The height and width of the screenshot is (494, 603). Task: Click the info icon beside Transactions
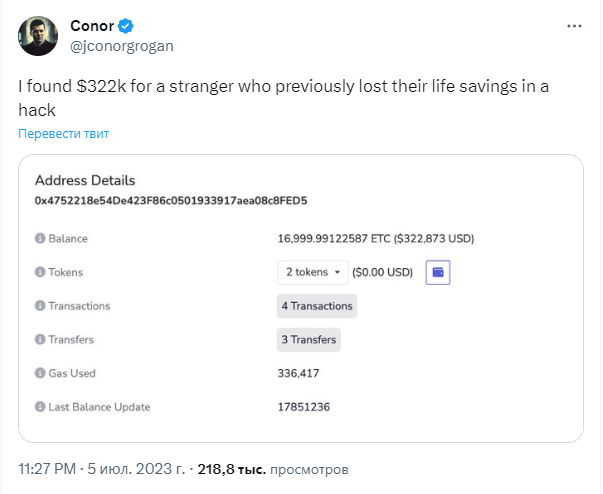click(40, 306)
